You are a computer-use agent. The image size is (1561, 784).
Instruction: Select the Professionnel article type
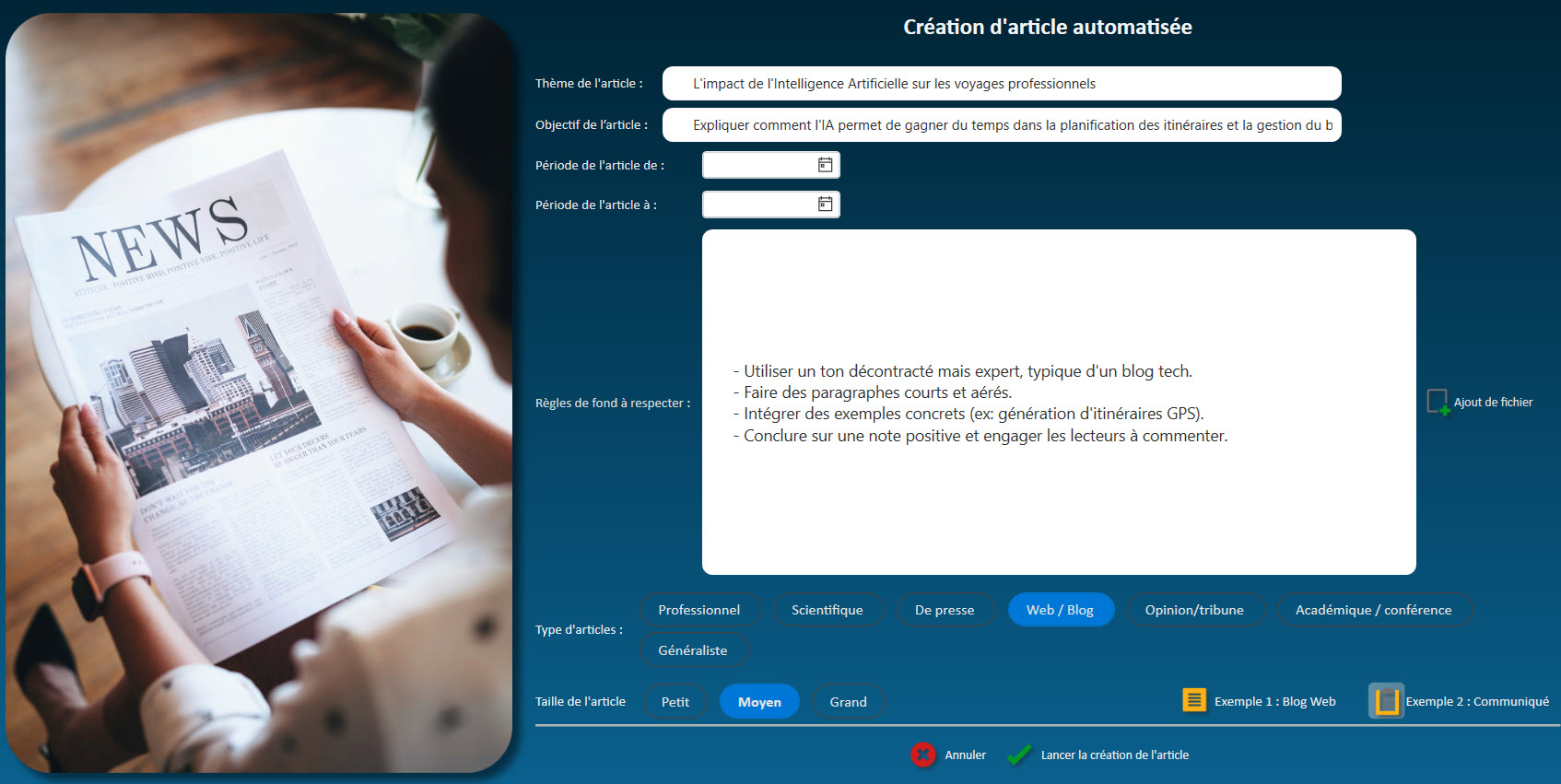tap(698, 610)
